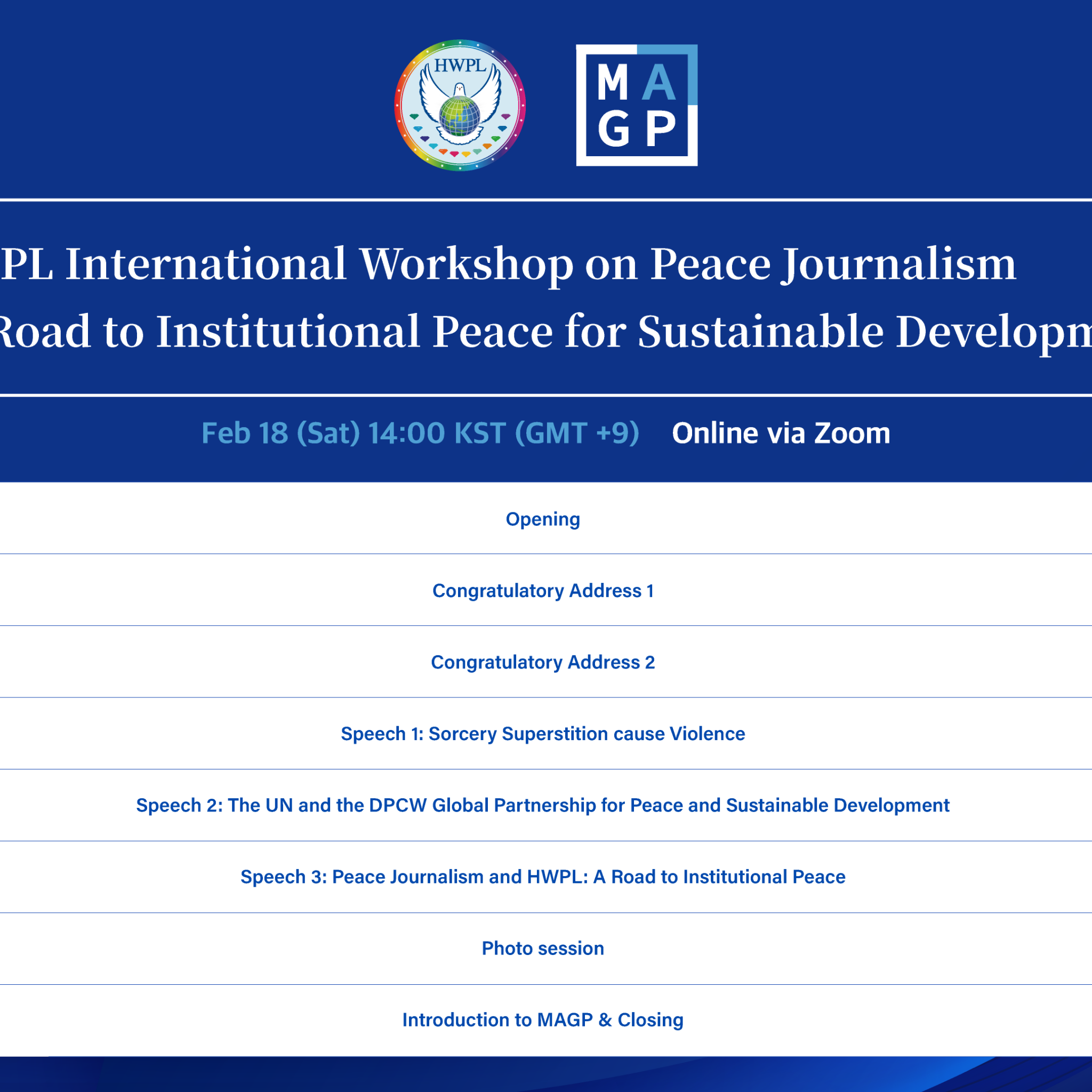Click the white letter M in MAGP logo
This screenshot has height=1092, width=1092.
click(613, 83)
